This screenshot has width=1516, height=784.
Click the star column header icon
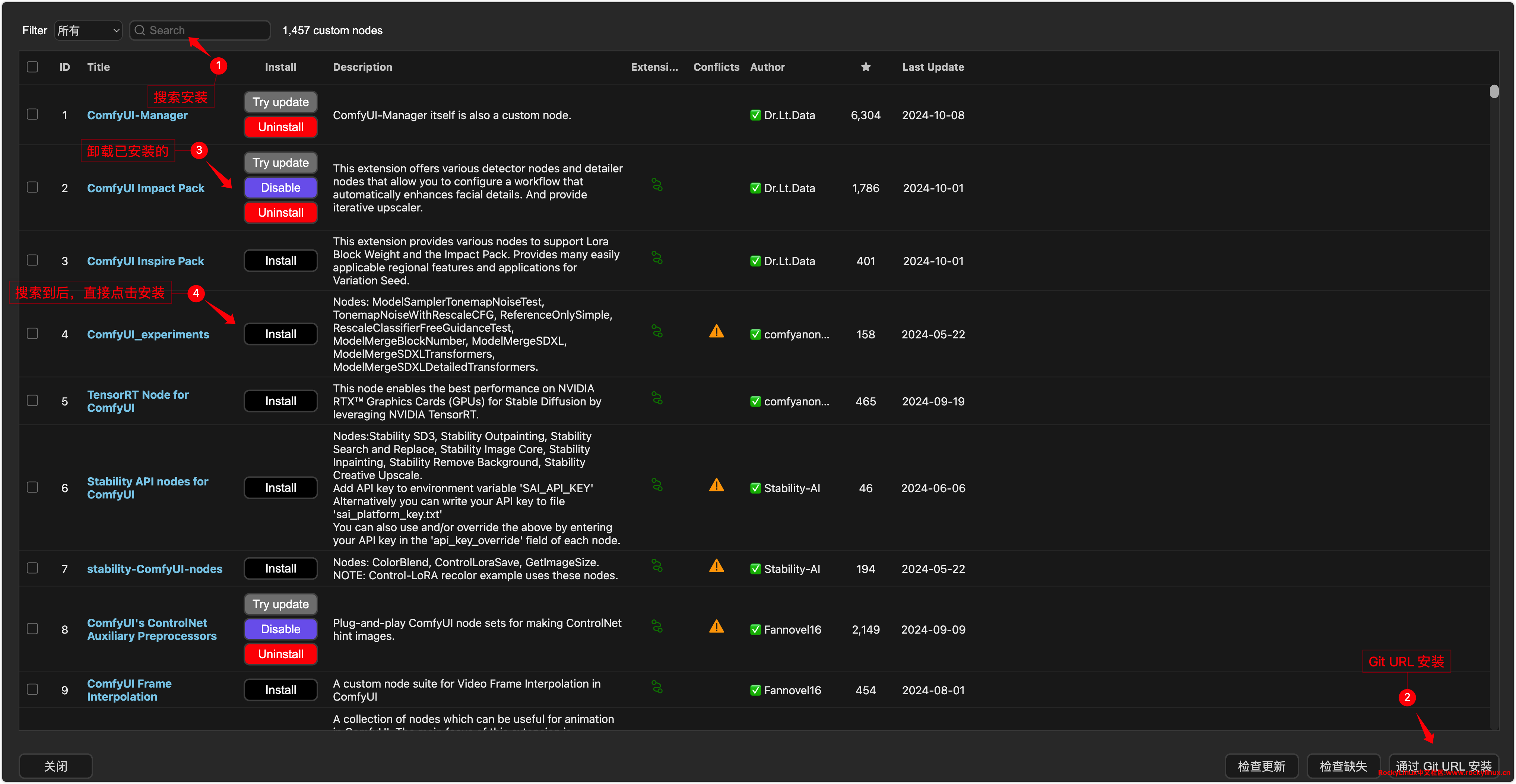[865, 67]
